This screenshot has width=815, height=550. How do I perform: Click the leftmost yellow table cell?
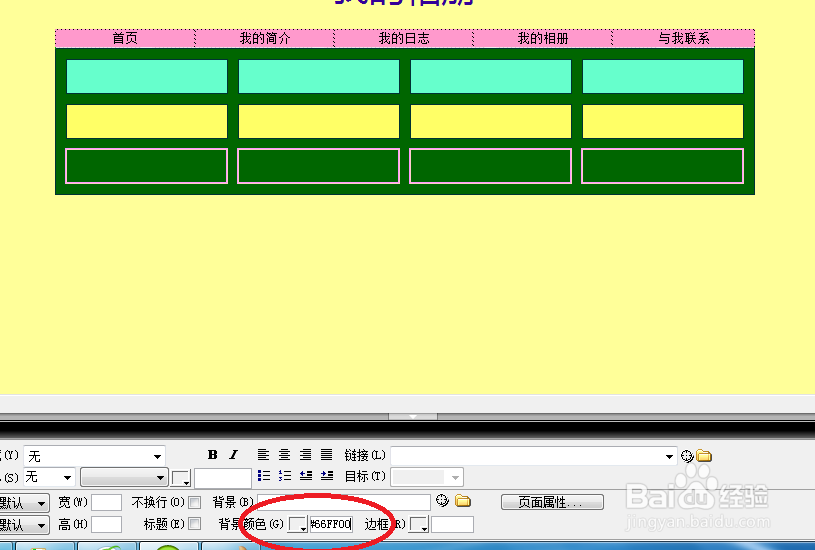tap(147, 121)
